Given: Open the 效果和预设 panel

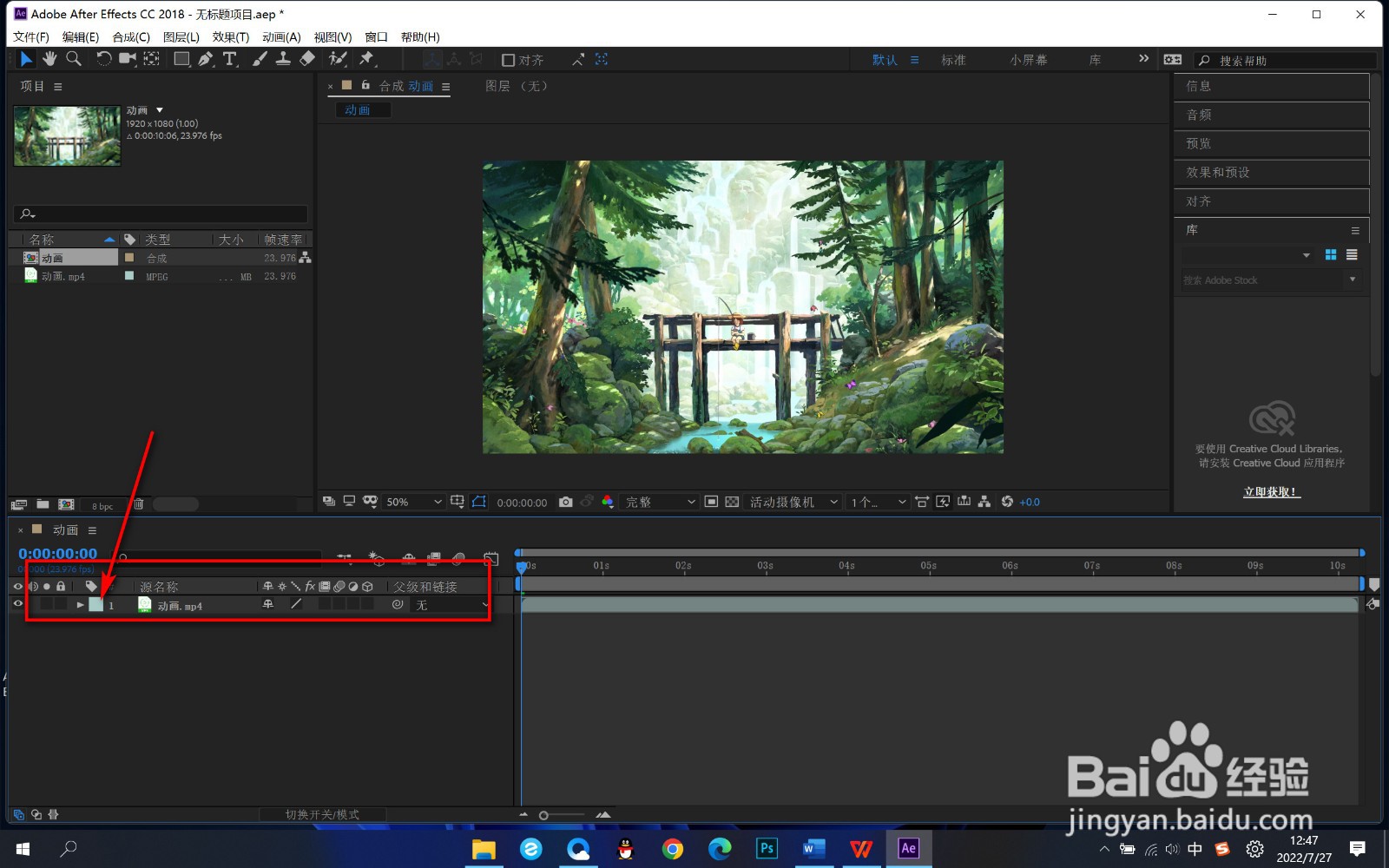Looking at the screenshot, I should click(x=1272, y=172).
